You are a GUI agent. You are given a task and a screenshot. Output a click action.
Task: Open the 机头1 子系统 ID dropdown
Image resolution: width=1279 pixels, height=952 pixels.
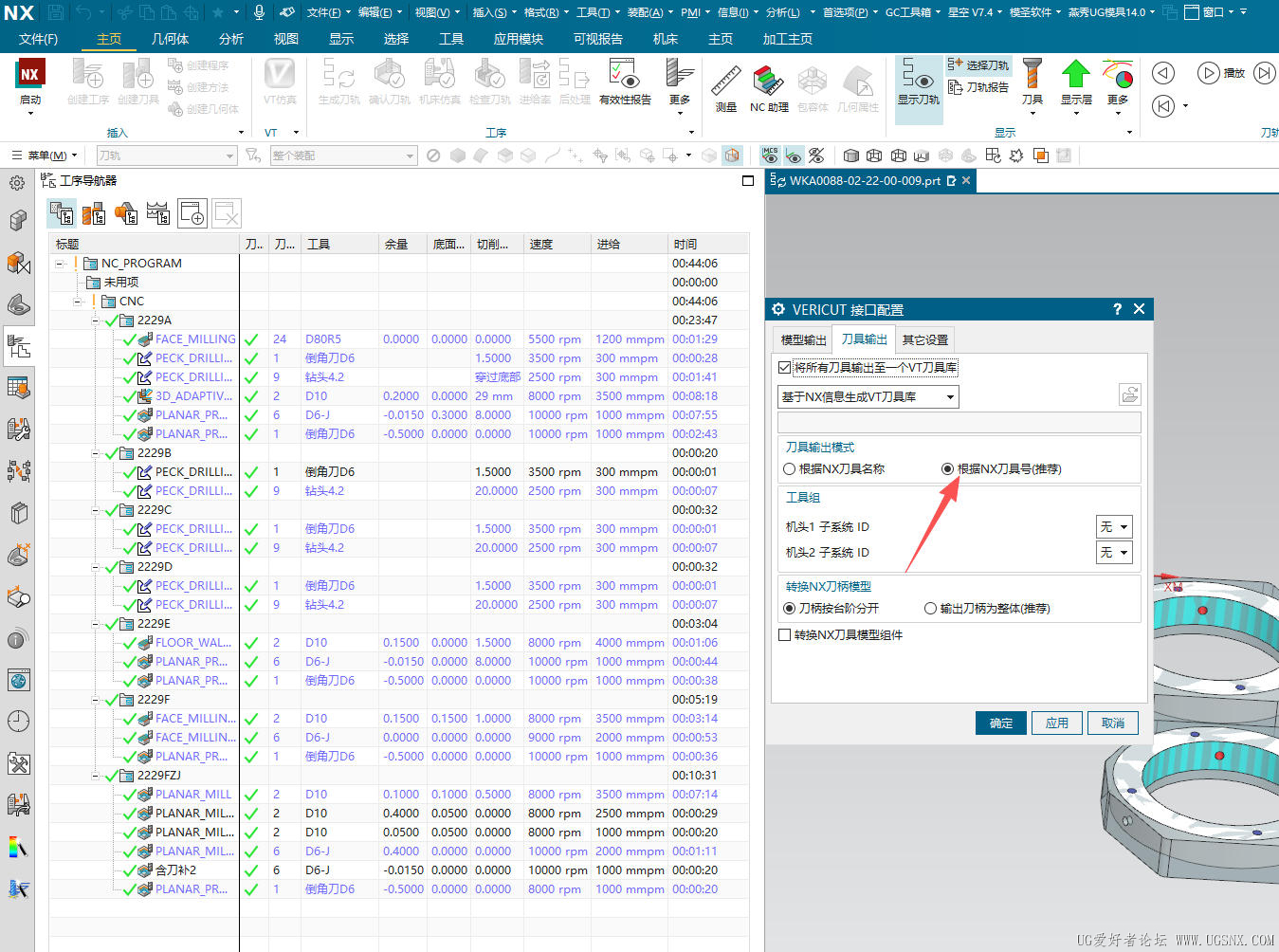click(x=1114, y=527)
